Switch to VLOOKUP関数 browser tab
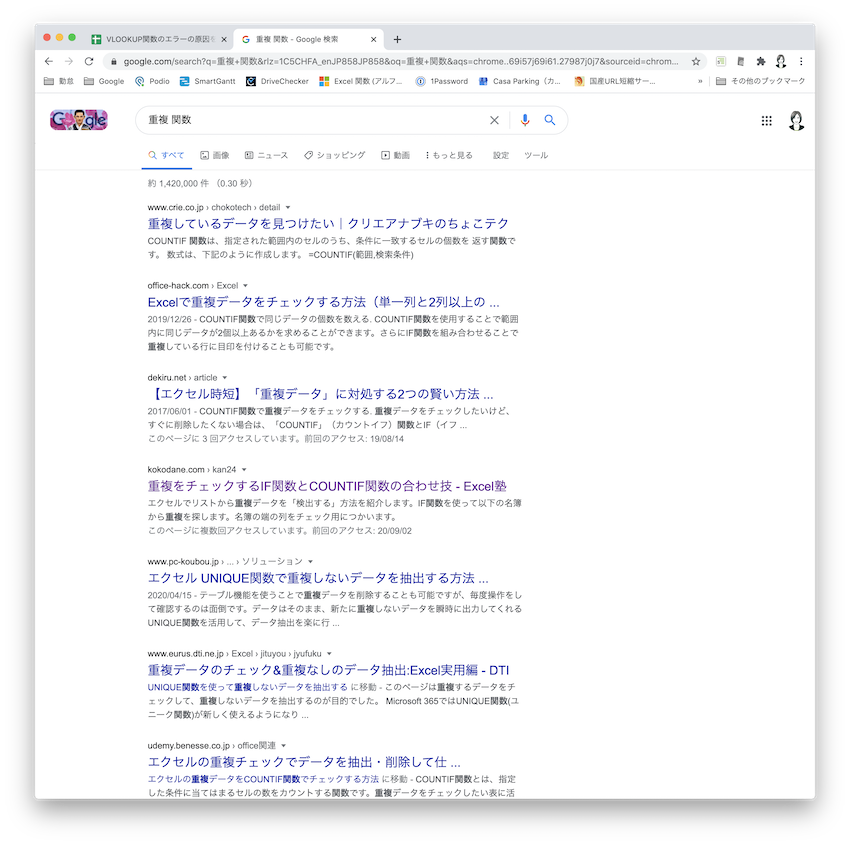Viewport: 850px width, 845px height. click(x=156, y=39)
